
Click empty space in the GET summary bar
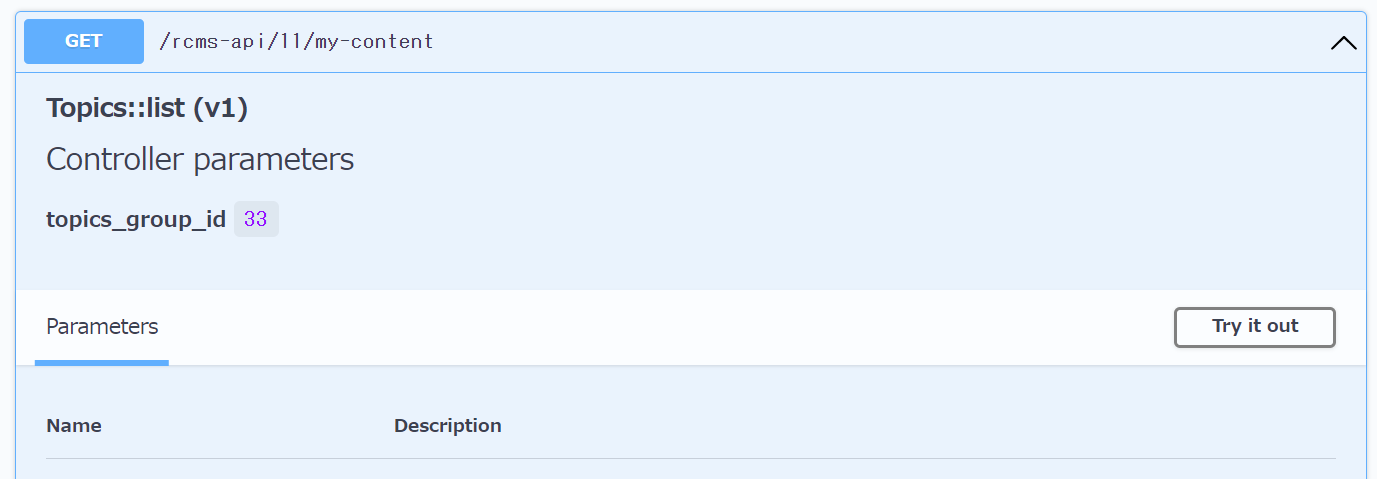[x=850, y=42]
